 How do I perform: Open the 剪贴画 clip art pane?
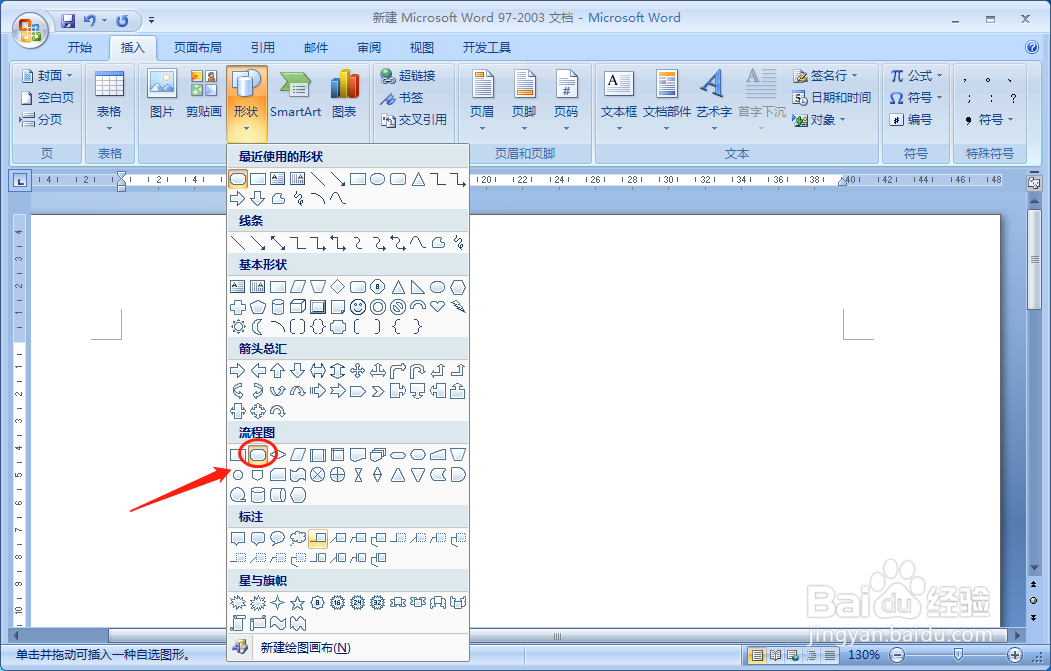[204, 94]
